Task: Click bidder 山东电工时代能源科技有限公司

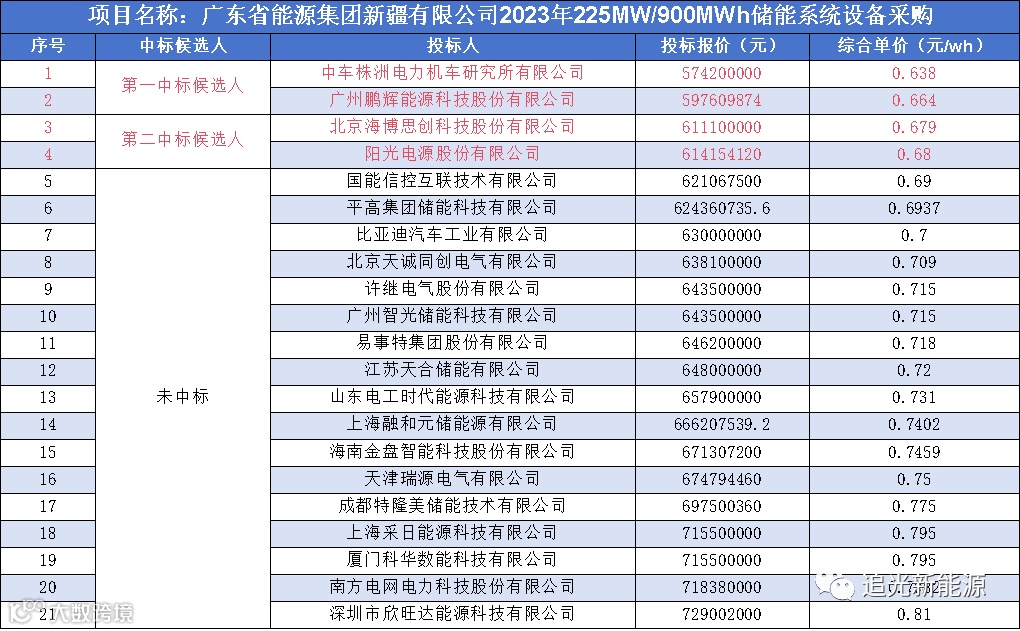Action: [x=453, y=397]
